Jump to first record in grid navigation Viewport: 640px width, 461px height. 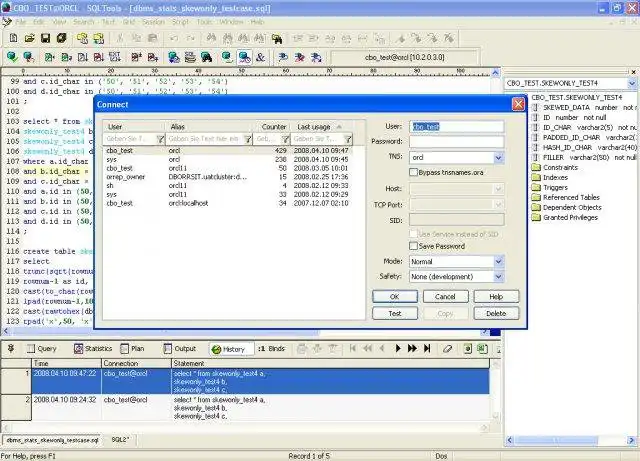pyautogui.click(x=353, y=348)
